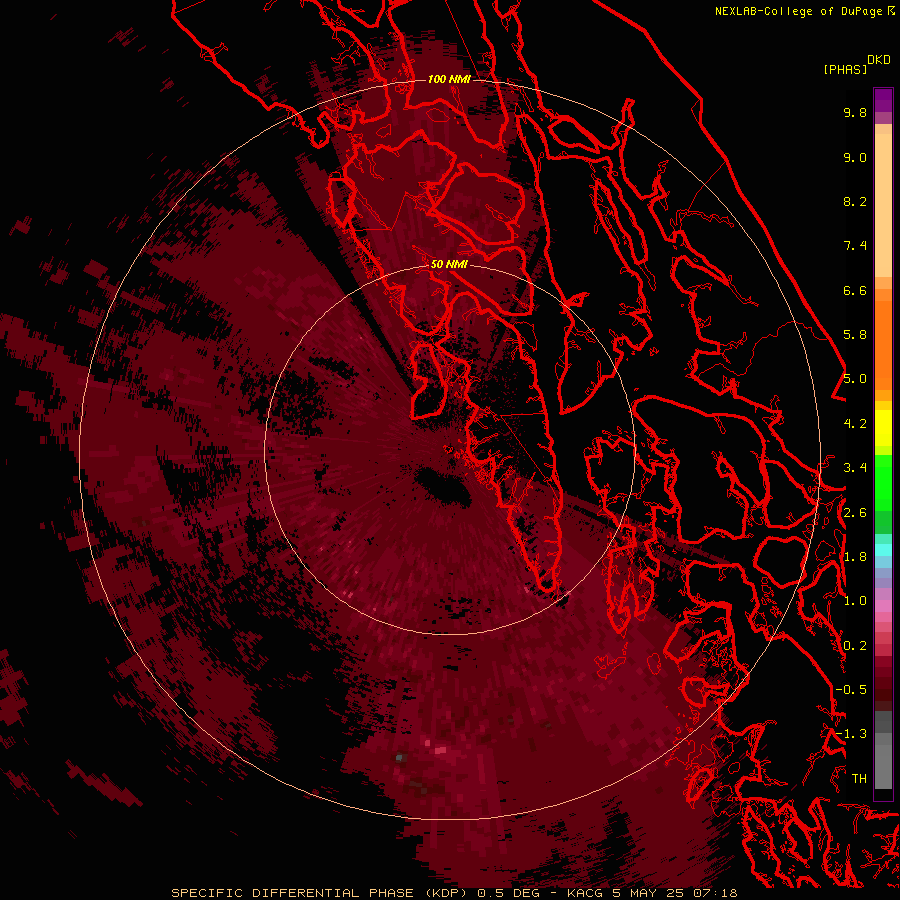Click the cyan segment of the colorbar
Viewport: 900px width, 900px height.
point(883,549)
